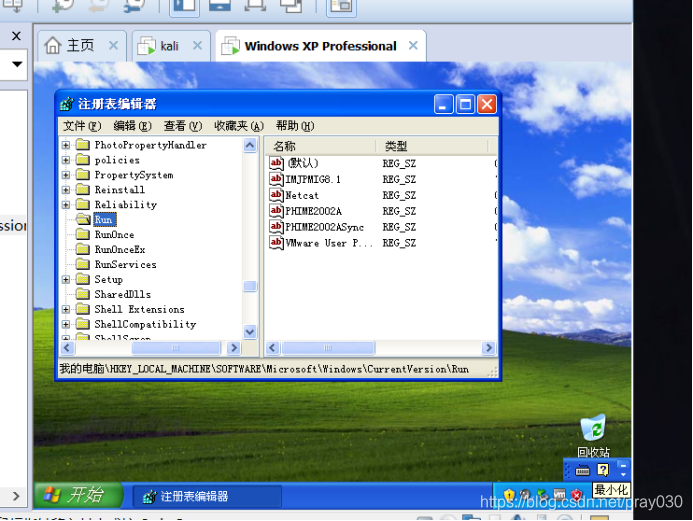The height and width of the screenshot is (521, 693).
Task: Open the 收藏夹(A) menu
Action: coord(239,126)
